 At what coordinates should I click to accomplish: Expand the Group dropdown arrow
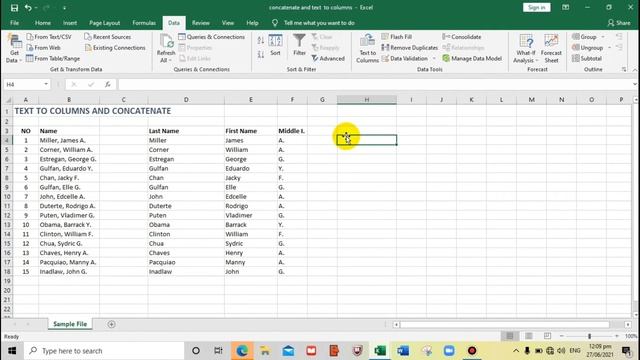pyautogui.click(x=603, y=37)
